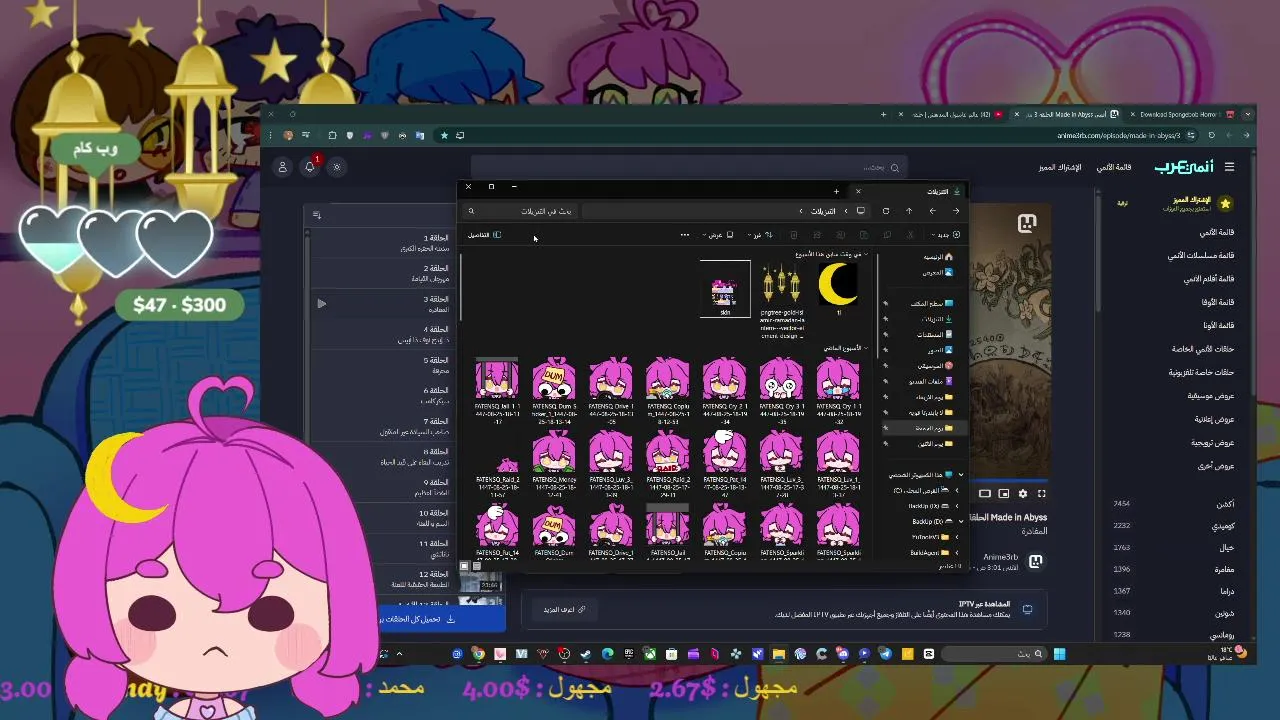
Task: Click the Explorer back arrow button
Action: point(956,211)
